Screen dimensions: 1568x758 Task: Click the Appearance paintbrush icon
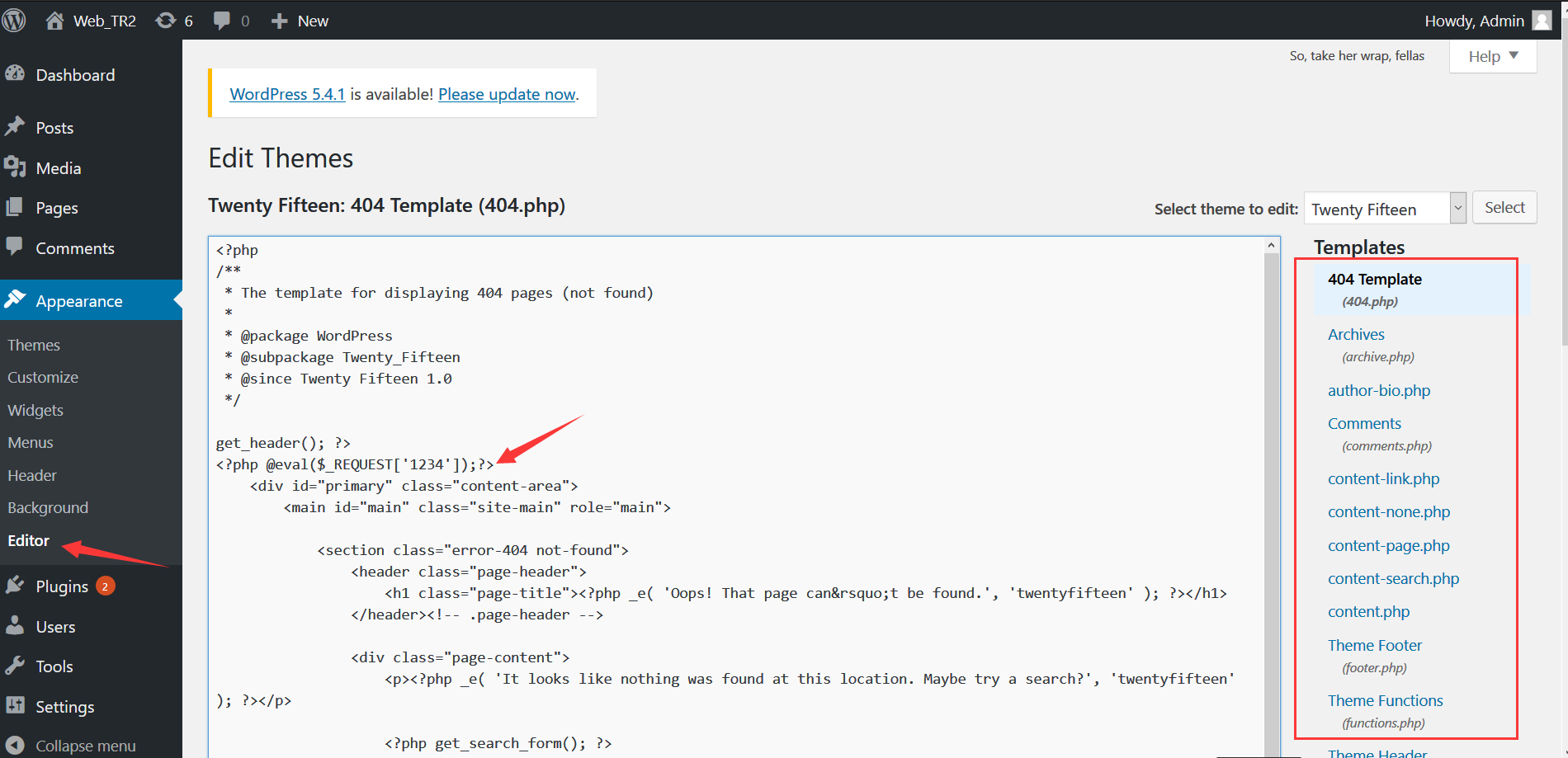point(15,299)
